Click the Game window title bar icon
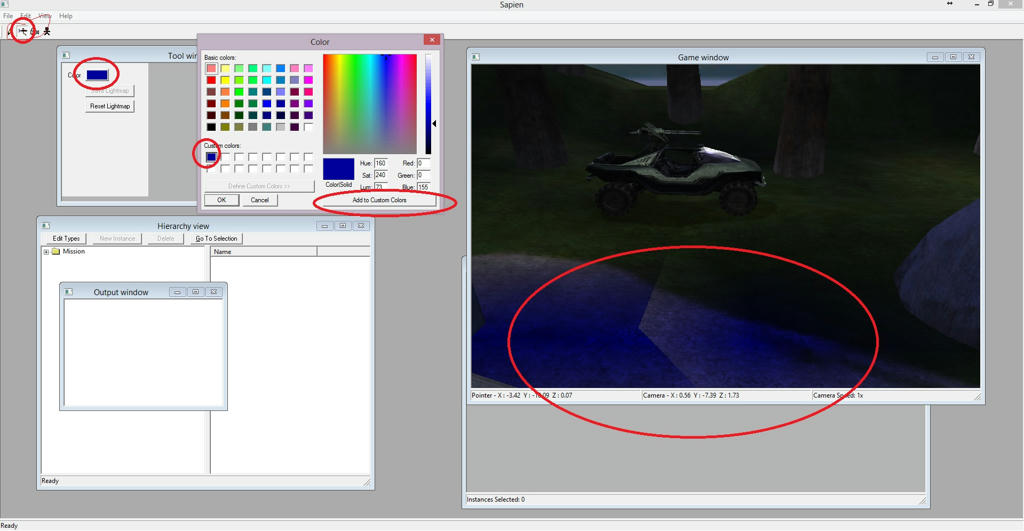 pyautogui.click(x=476, y=57)
